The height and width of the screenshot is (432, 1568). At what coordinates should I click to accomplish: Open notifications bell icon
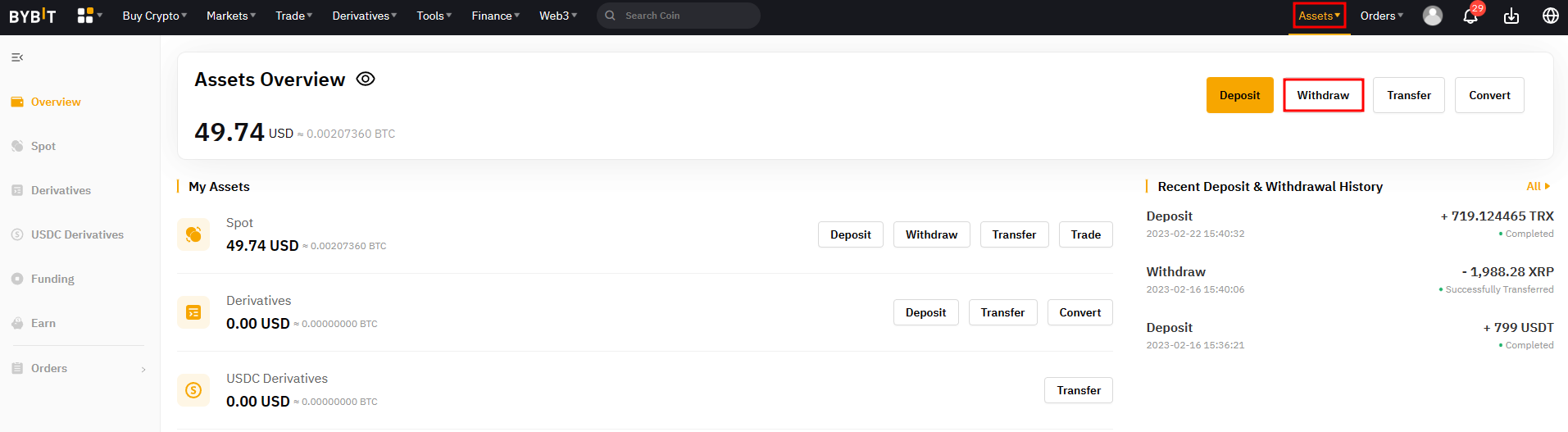(x=1470, y=16)
